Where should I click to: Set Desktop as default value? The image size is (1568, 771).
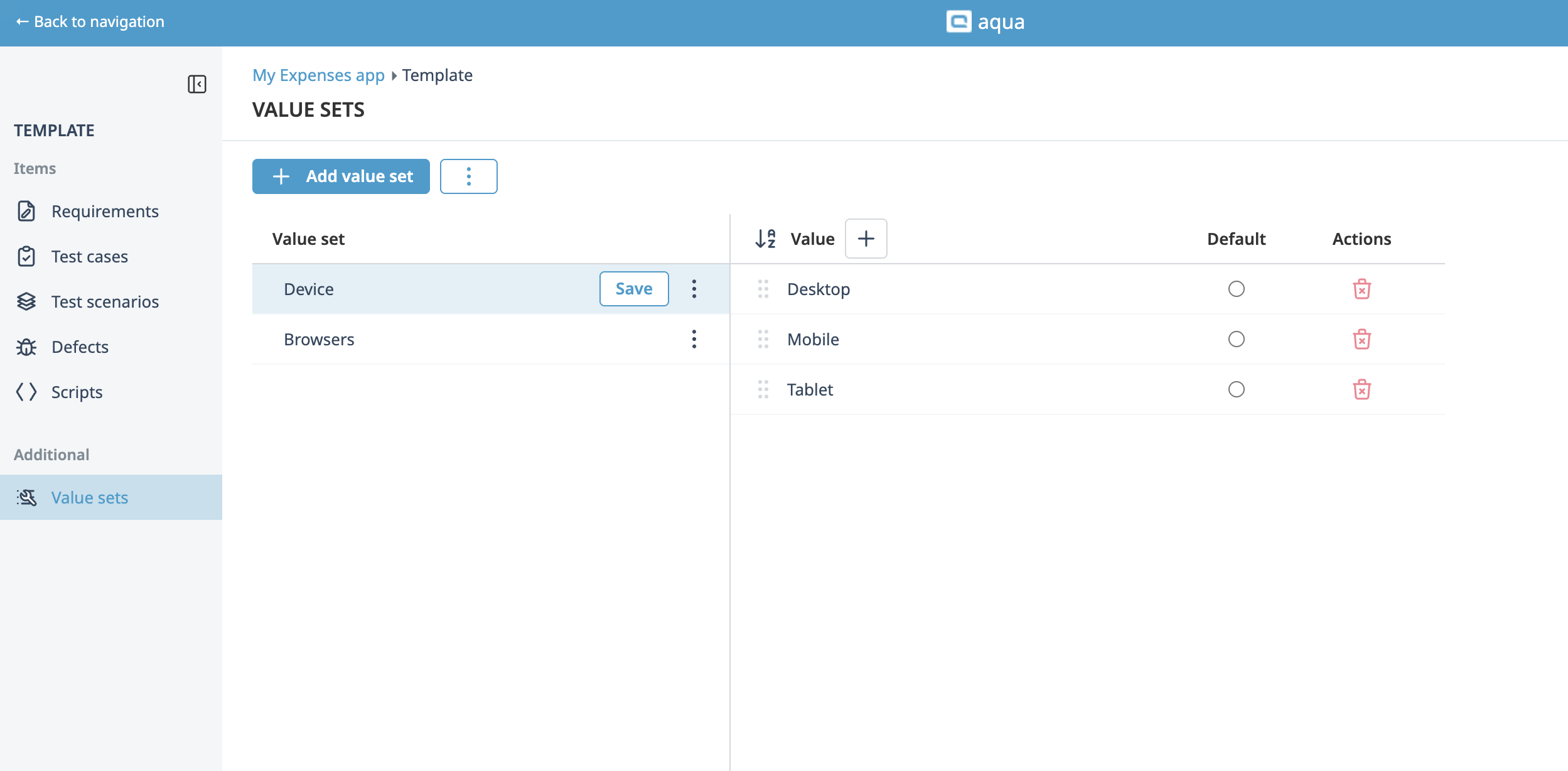click(x=1236, y=289)
